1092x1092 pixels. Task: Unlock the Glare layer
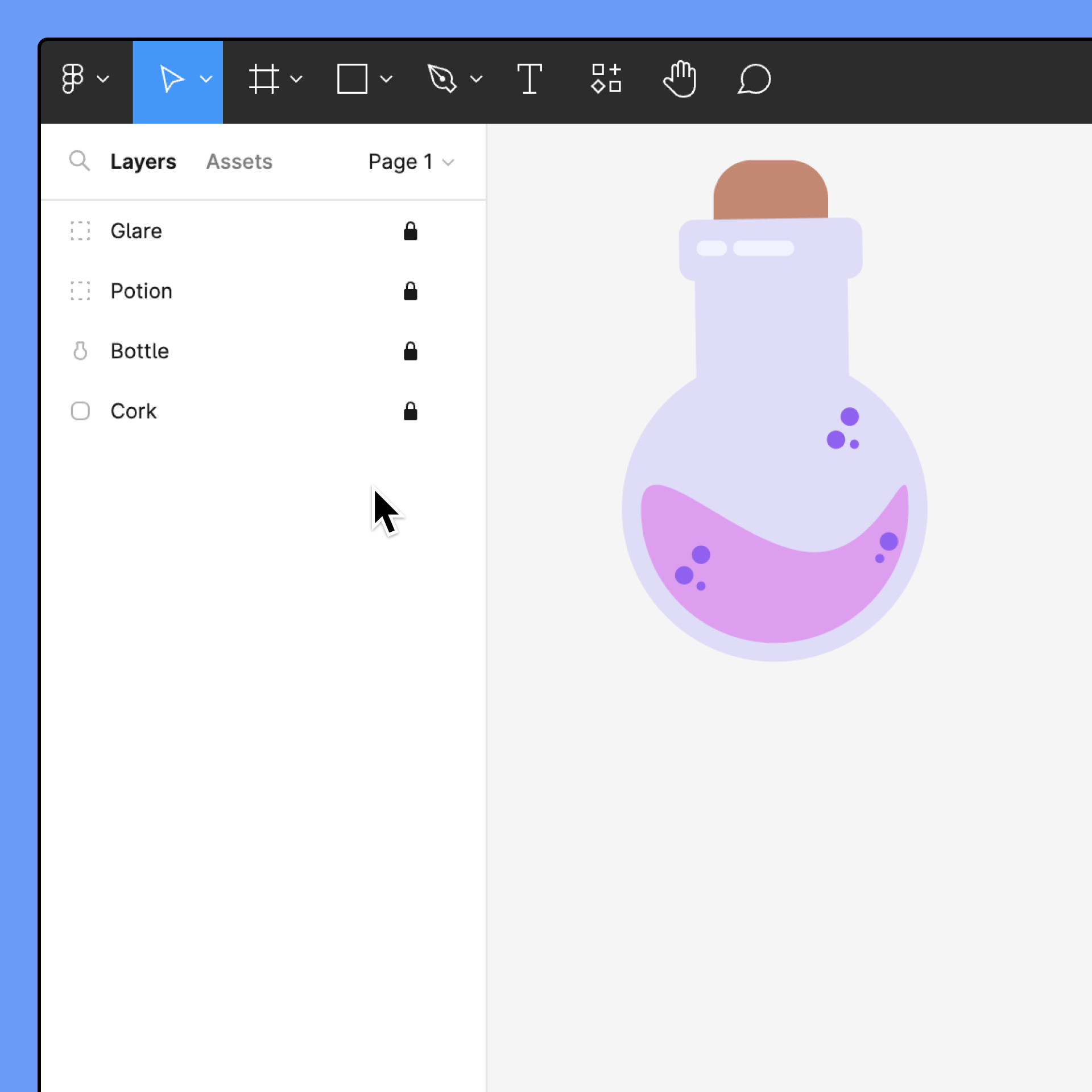coord(410,231)
